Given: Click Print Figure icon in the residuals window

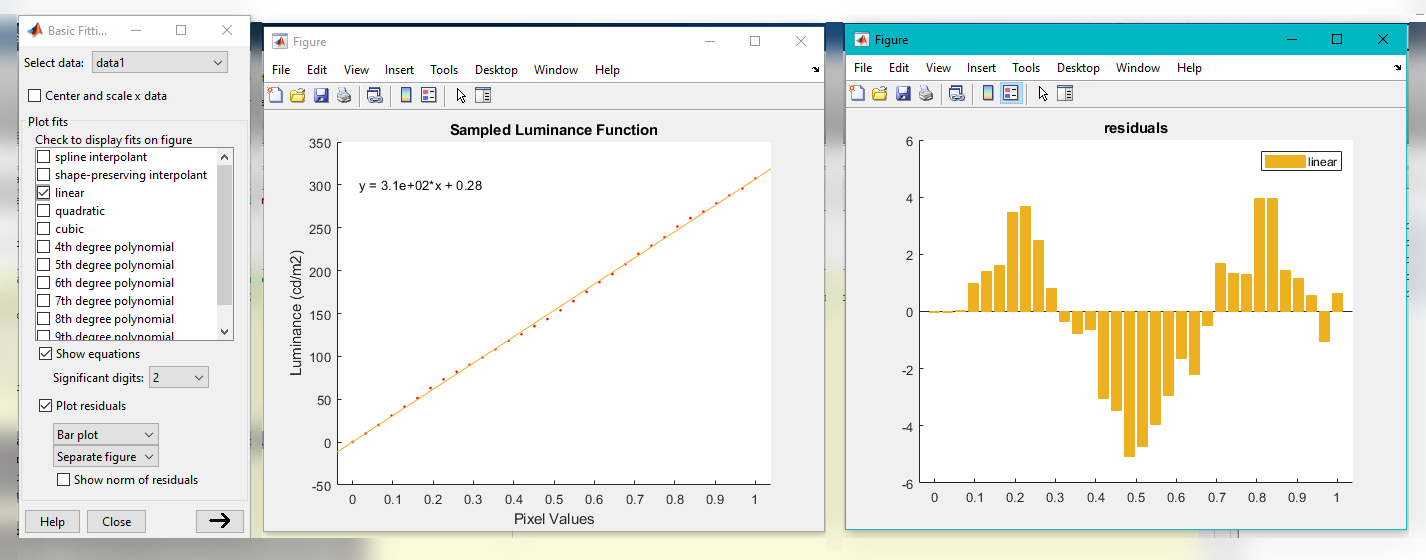Looking at the screenshot, I should [x=926, y=93].
